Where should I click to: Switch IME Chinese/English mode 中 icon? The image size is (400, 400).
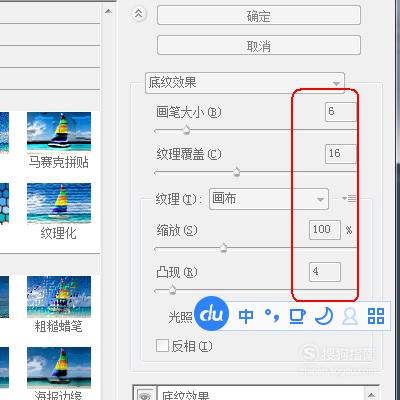click(x=246, y=316)
